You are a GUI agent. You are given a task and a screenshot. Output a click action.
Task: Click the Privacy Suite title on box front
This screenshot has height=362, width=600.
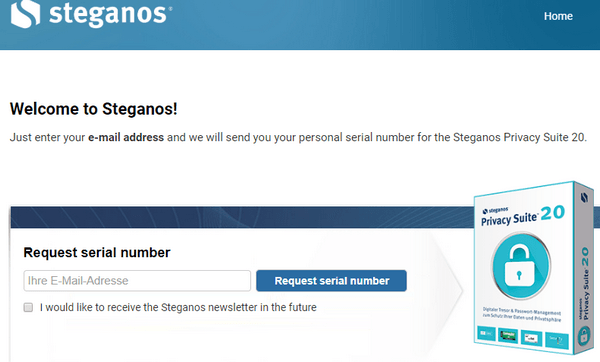[x=509, y=219]
